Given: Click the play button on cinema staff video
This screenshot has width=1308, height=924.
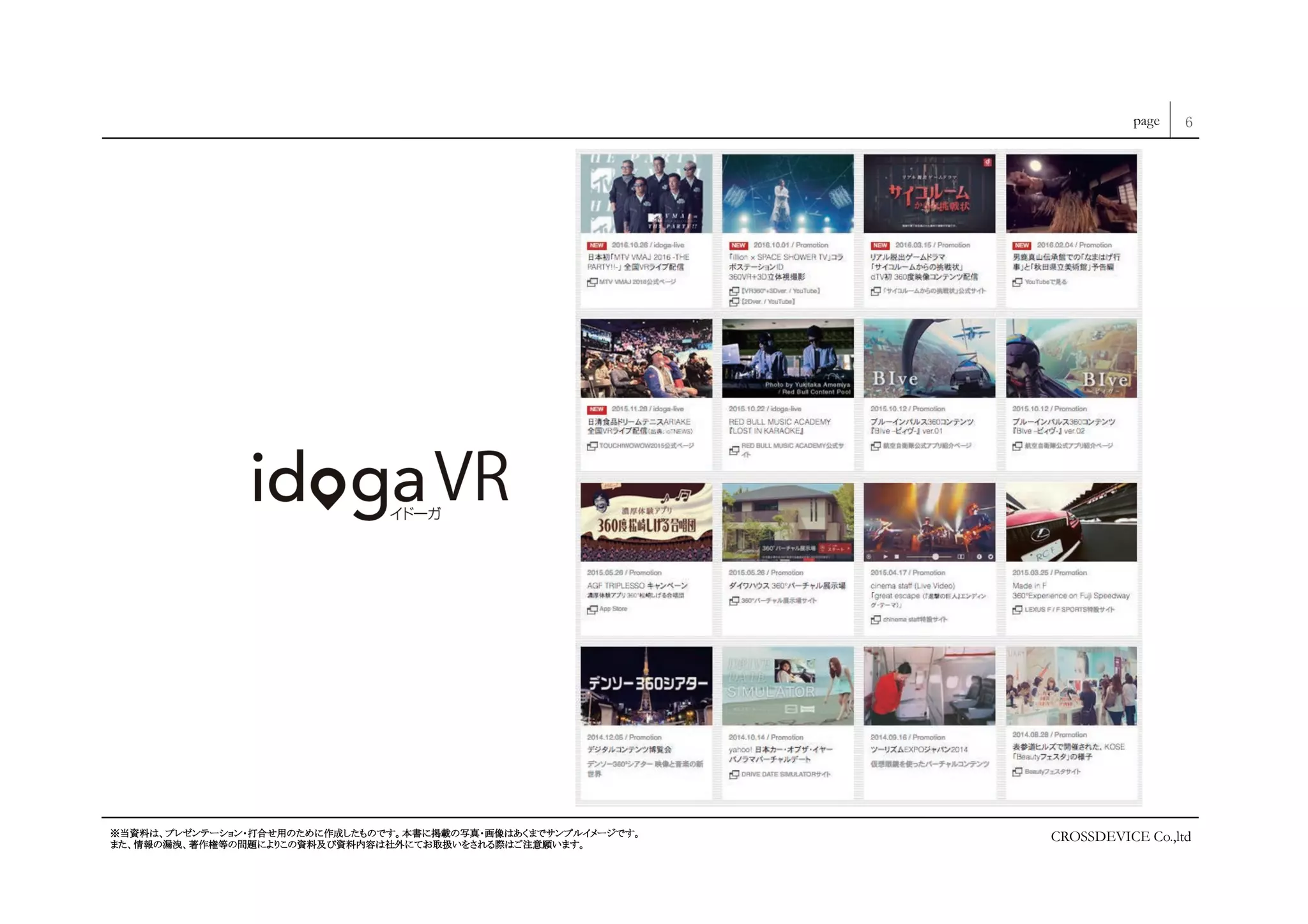Looking at the screenshot, I should click(x=886, y=557).
